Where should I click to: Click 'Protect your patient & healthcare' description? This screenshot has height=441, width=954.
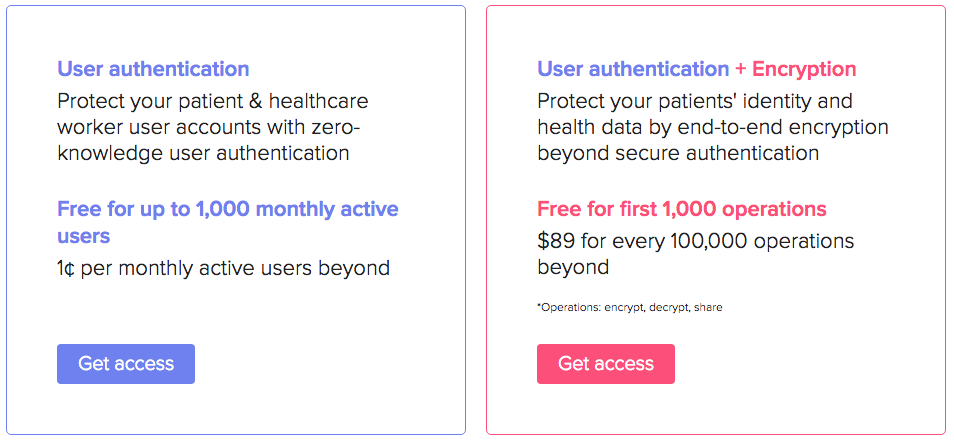click(x=213, y=101)
